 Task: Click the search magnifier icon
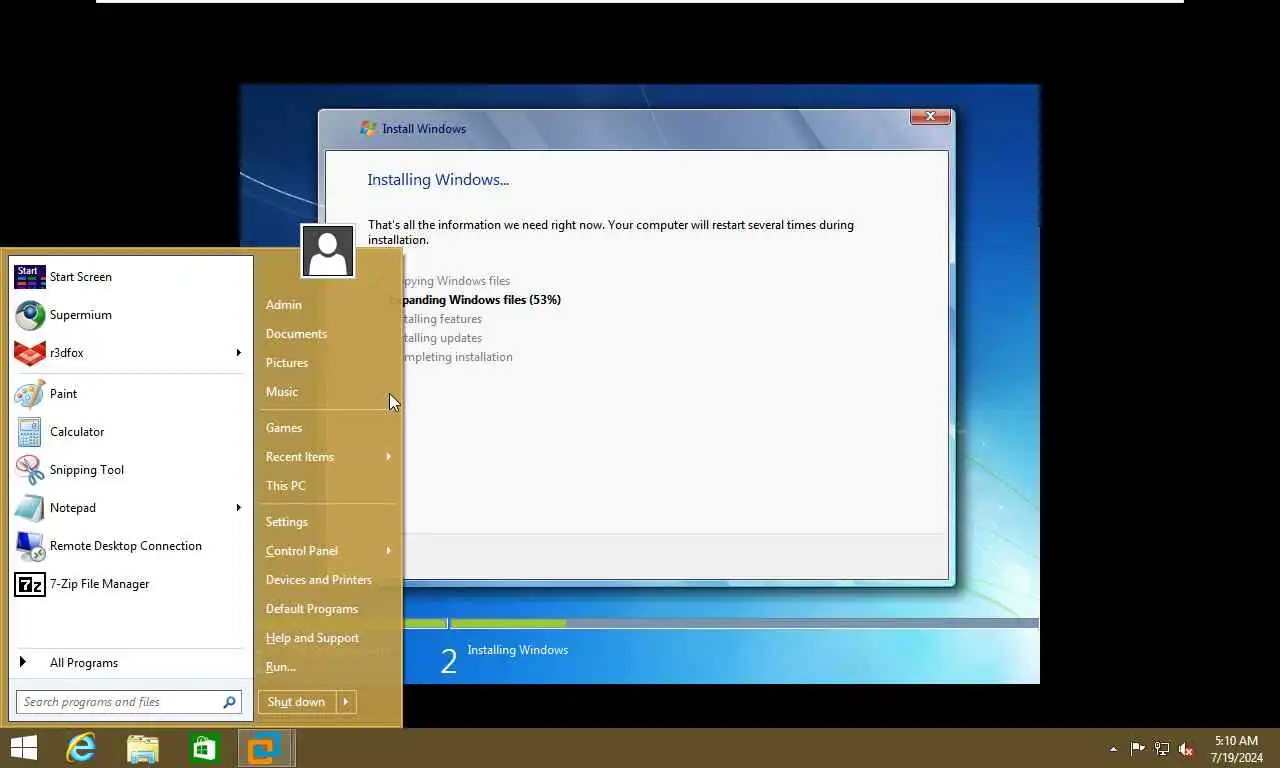tap(229, 702)
